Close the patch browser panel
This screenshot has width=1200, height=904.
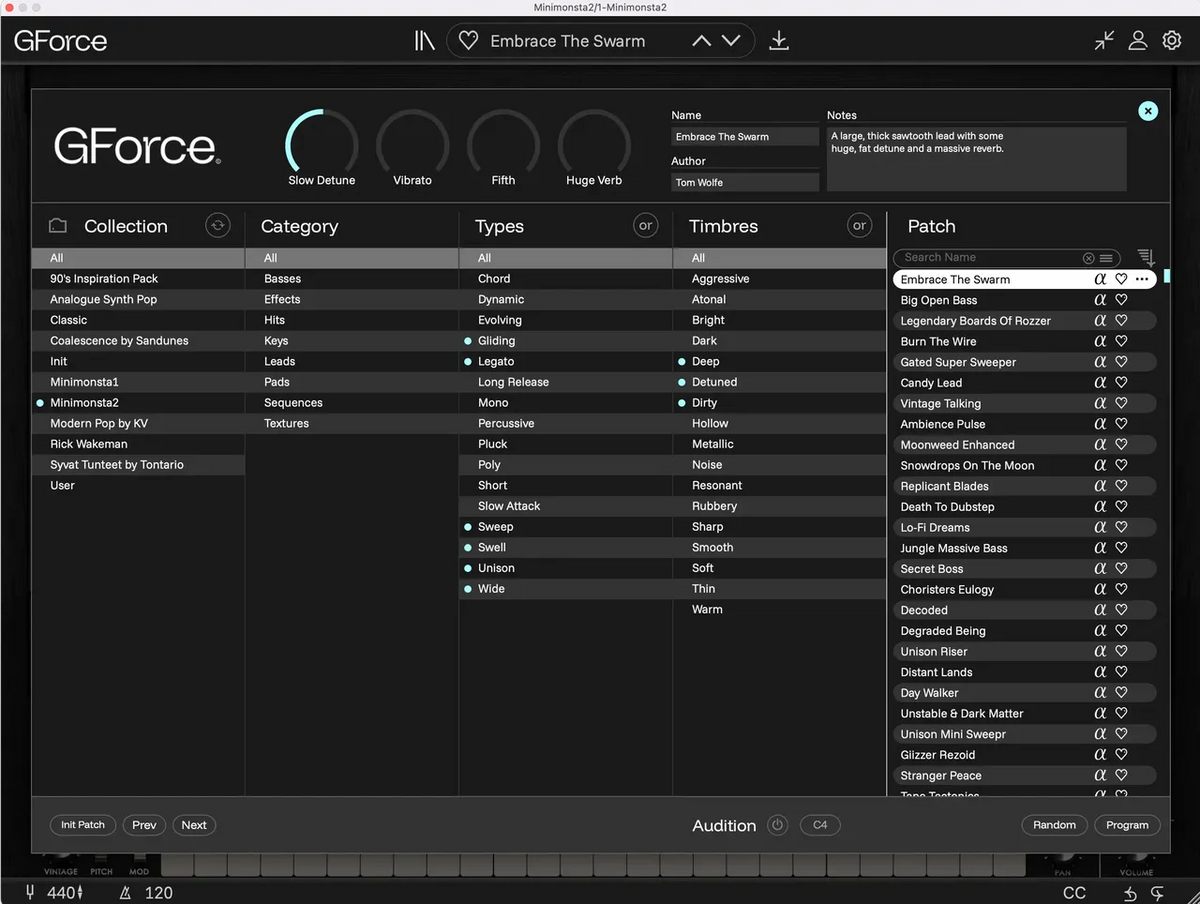tap(1148, 111)
